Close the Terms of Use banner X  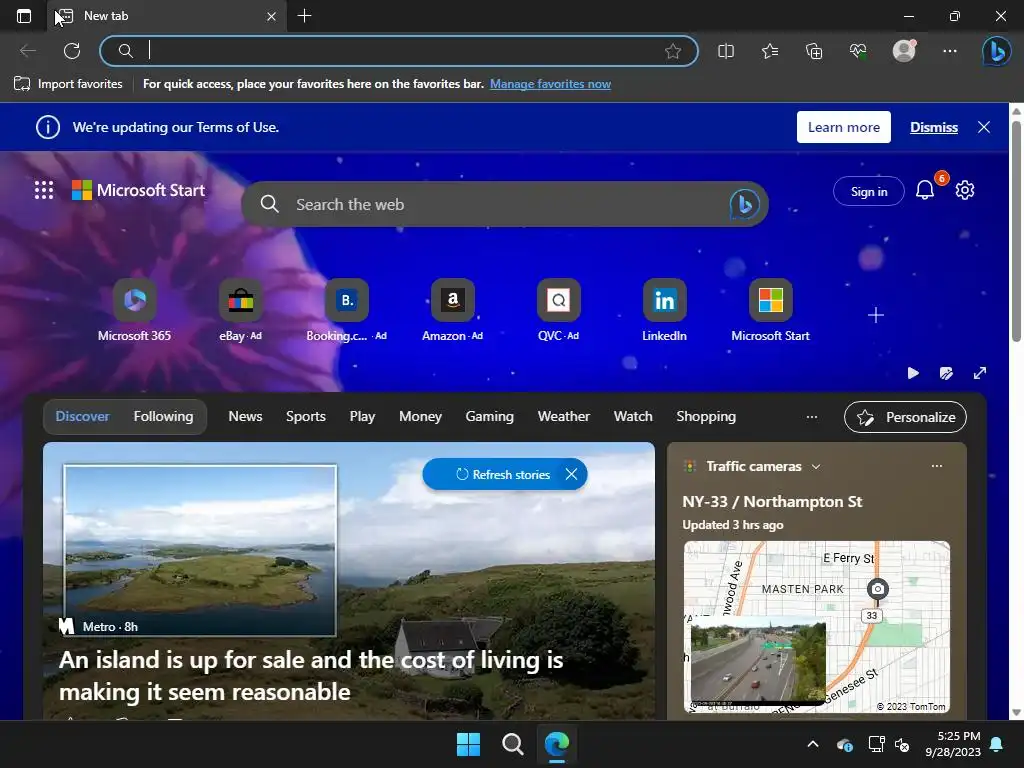click(x=984, y=127)
